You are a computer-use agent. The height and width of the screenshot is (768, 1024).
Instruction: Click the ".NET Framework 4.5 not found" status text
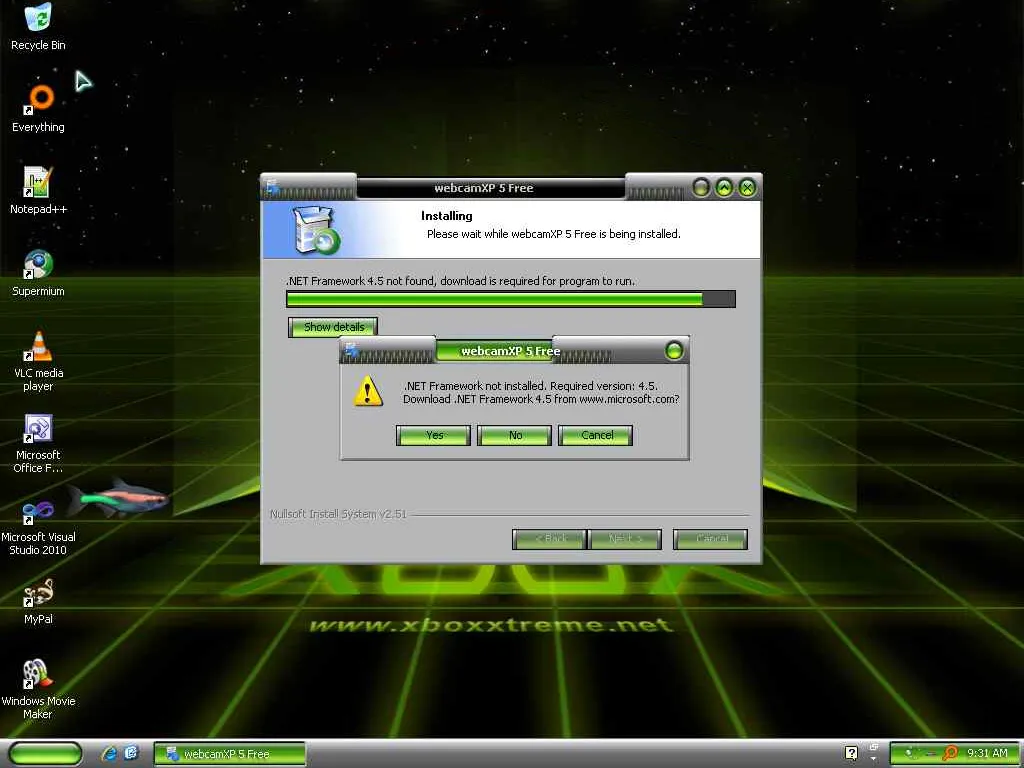[460, 281]
